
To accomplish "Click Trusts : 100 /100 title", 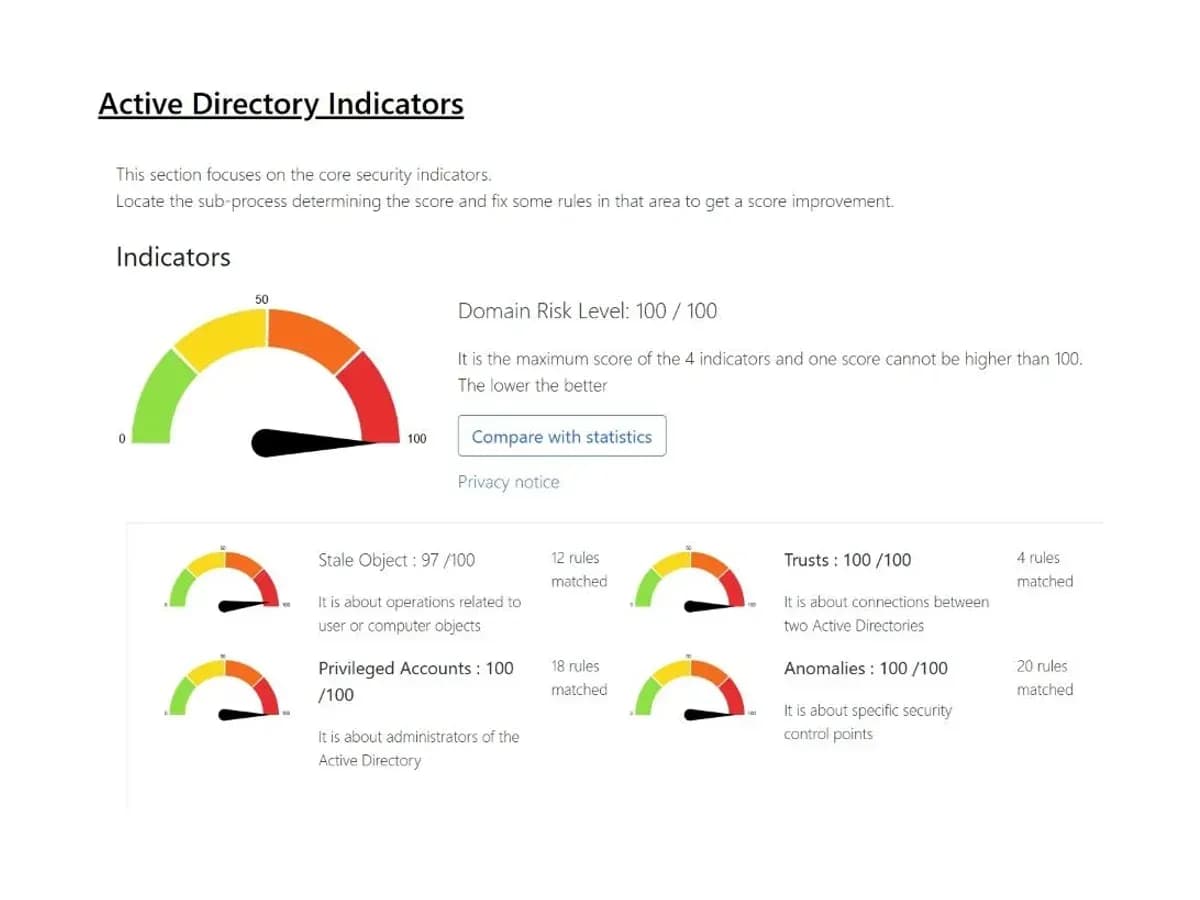I will tap(847, 560).
